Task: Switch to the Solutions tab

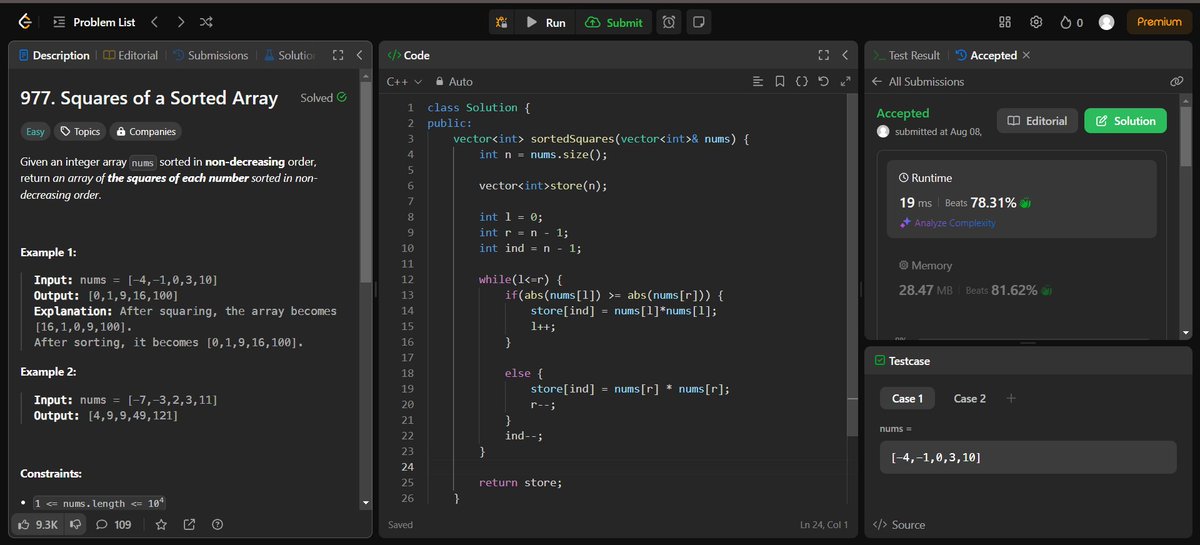Action: [x=289, y=56]
